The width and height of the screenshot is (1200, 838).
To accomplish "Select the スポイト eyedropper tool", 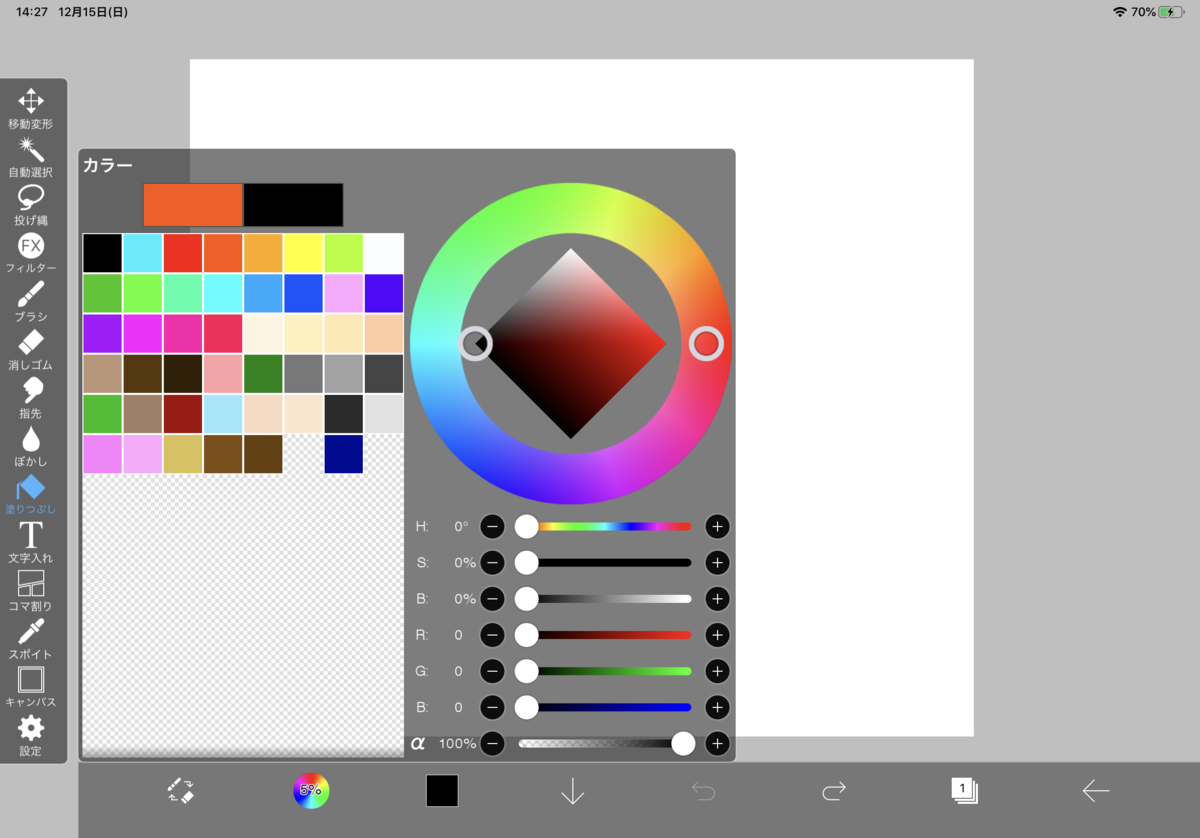I will [31, 638].
